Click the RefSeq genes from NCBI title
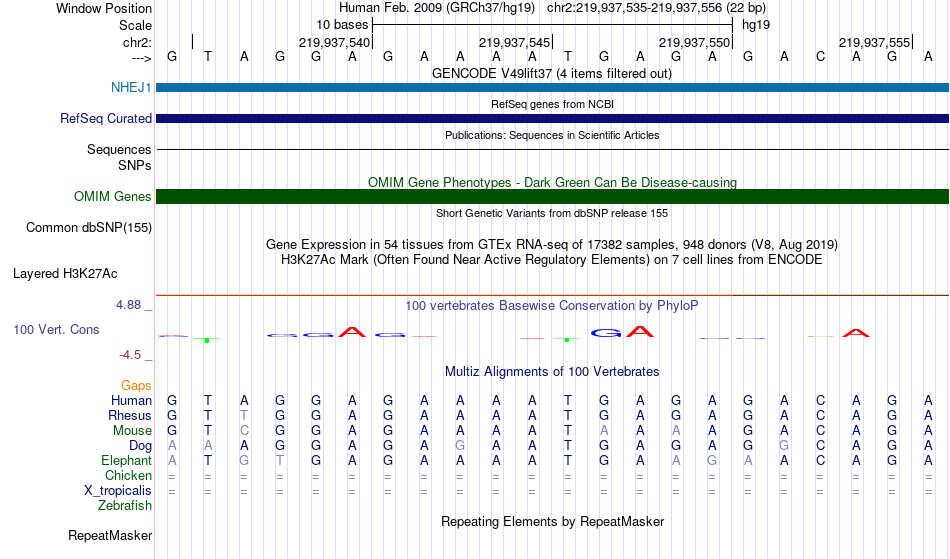The width and height of the screenshot is (950, 559). (553, 104)
